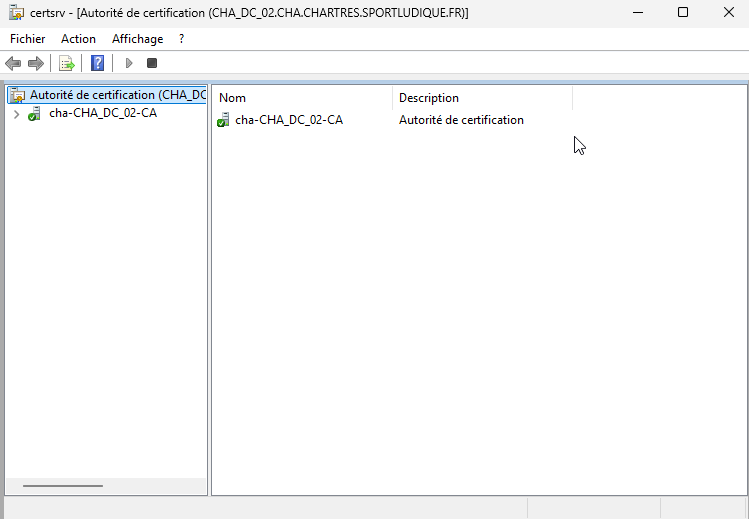
Task: Click the tree pane horizontal scrollbar
Action: (x=63, y=486)
